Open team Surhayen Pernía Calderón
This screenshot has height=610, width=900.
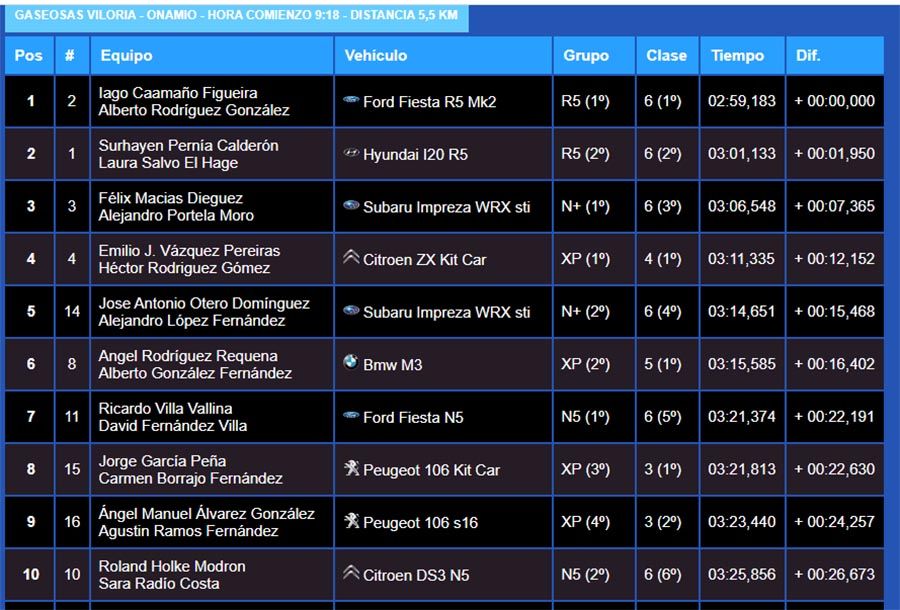click(x=188, y=146)
